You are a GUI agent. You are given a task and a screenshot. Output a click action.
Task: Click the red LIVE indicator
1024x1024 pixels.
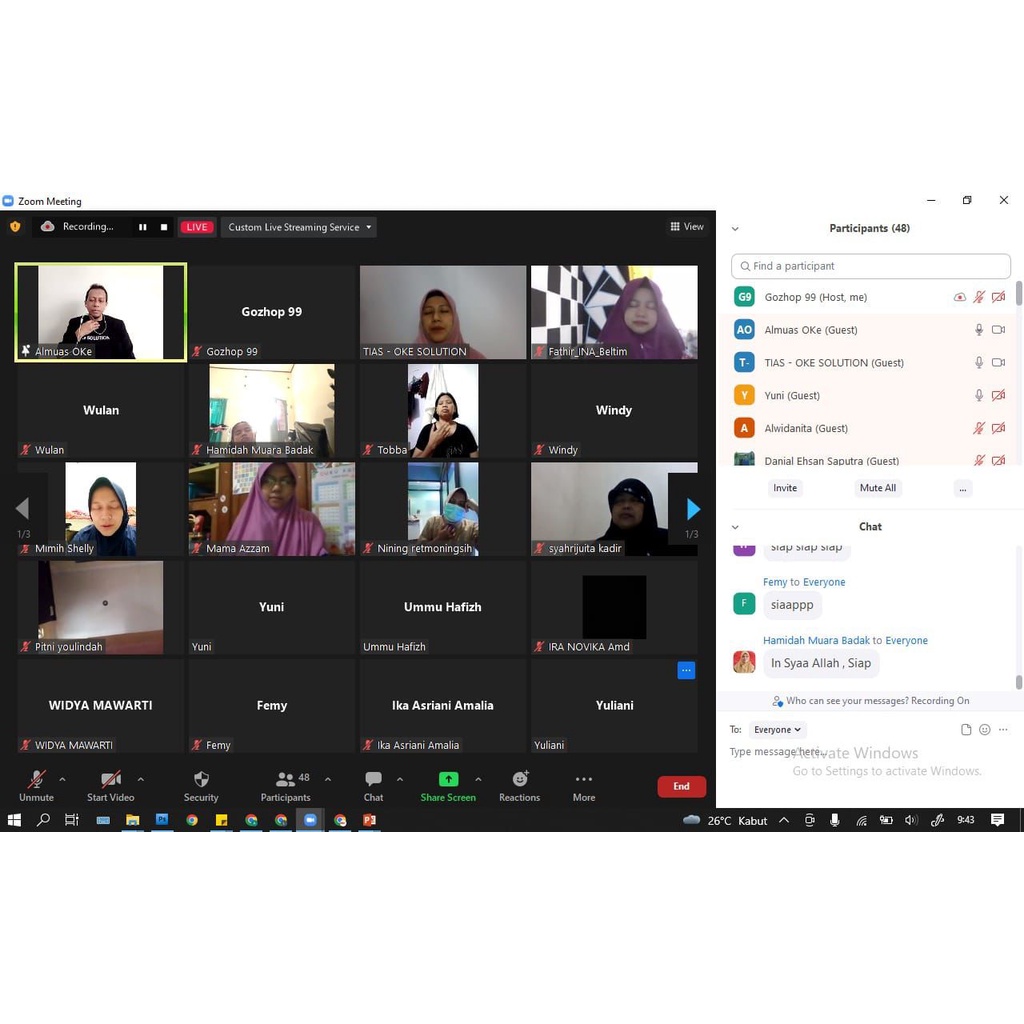[197, 227]
